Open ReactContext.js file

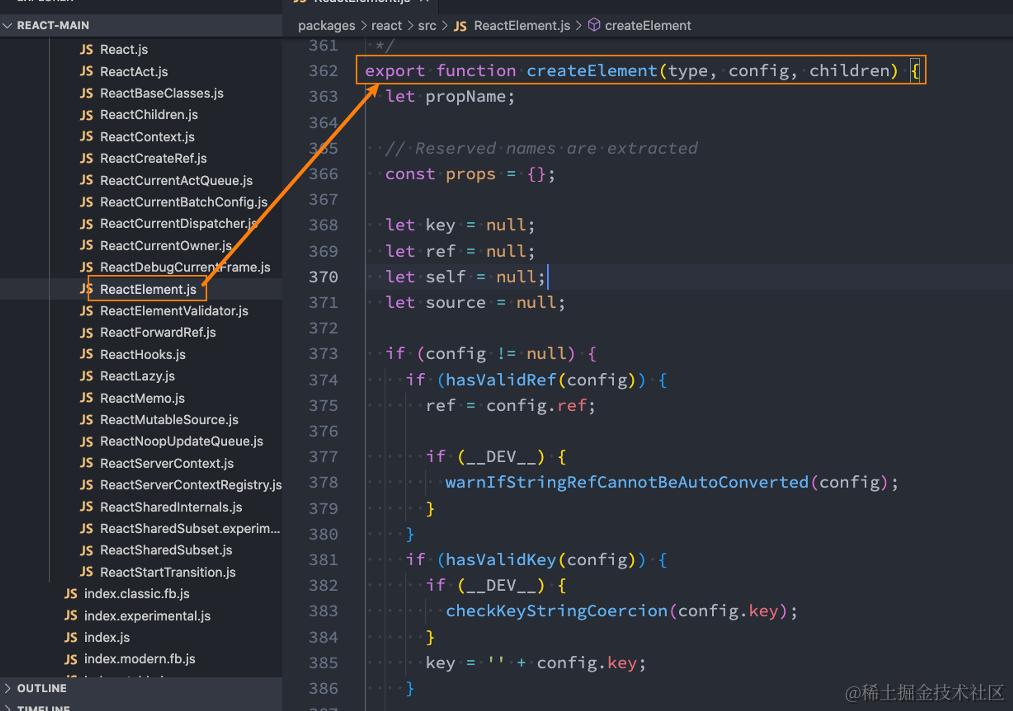pyautogui.click(x=147, y=137)
